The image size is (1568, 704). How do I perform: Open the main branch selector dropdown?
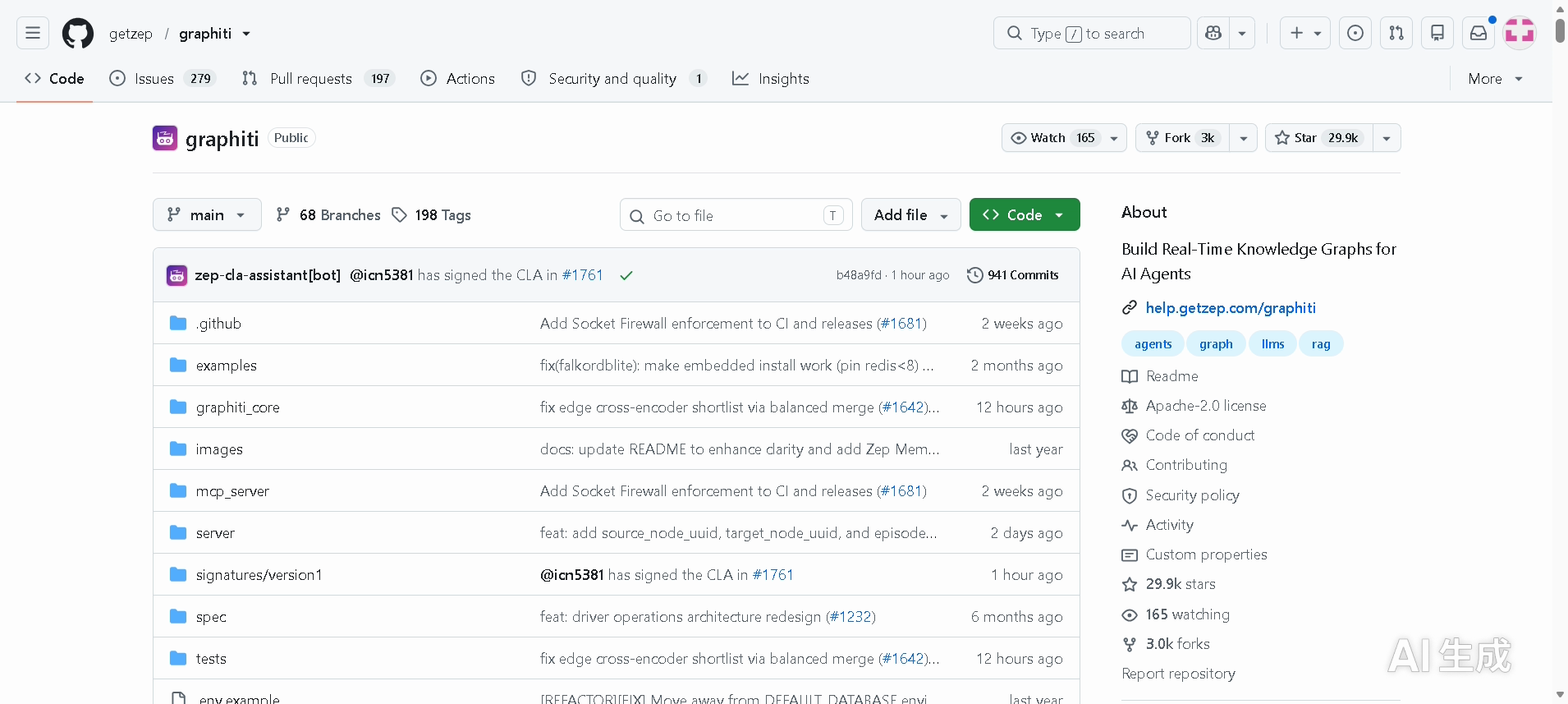pyautogui.click(x=207, y=214)
